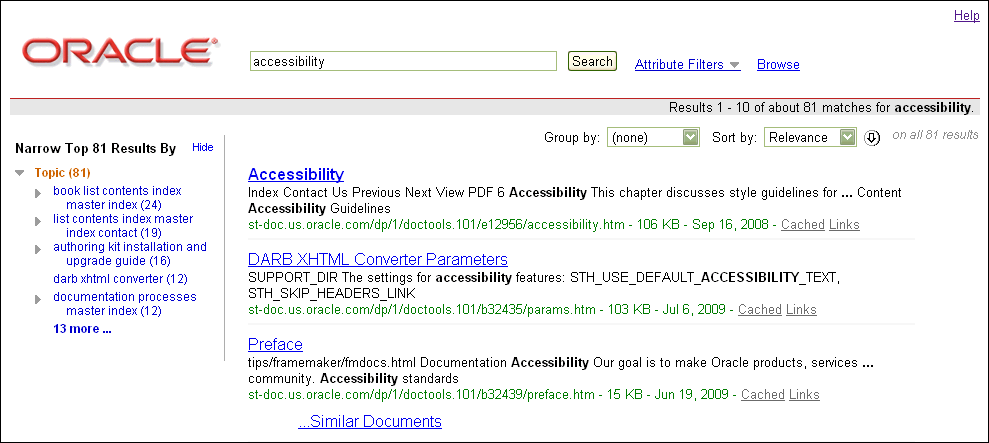This screenshot has width=989, height=443.
Task: Open the Preface result title
Action: (x=275, y=345)
